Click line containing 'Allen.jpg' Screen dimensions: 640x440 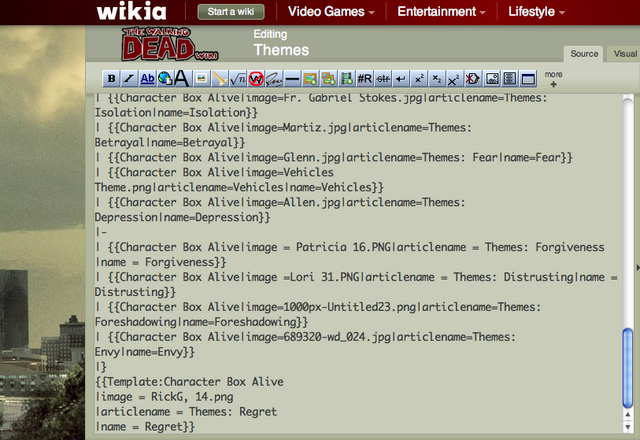280,202
